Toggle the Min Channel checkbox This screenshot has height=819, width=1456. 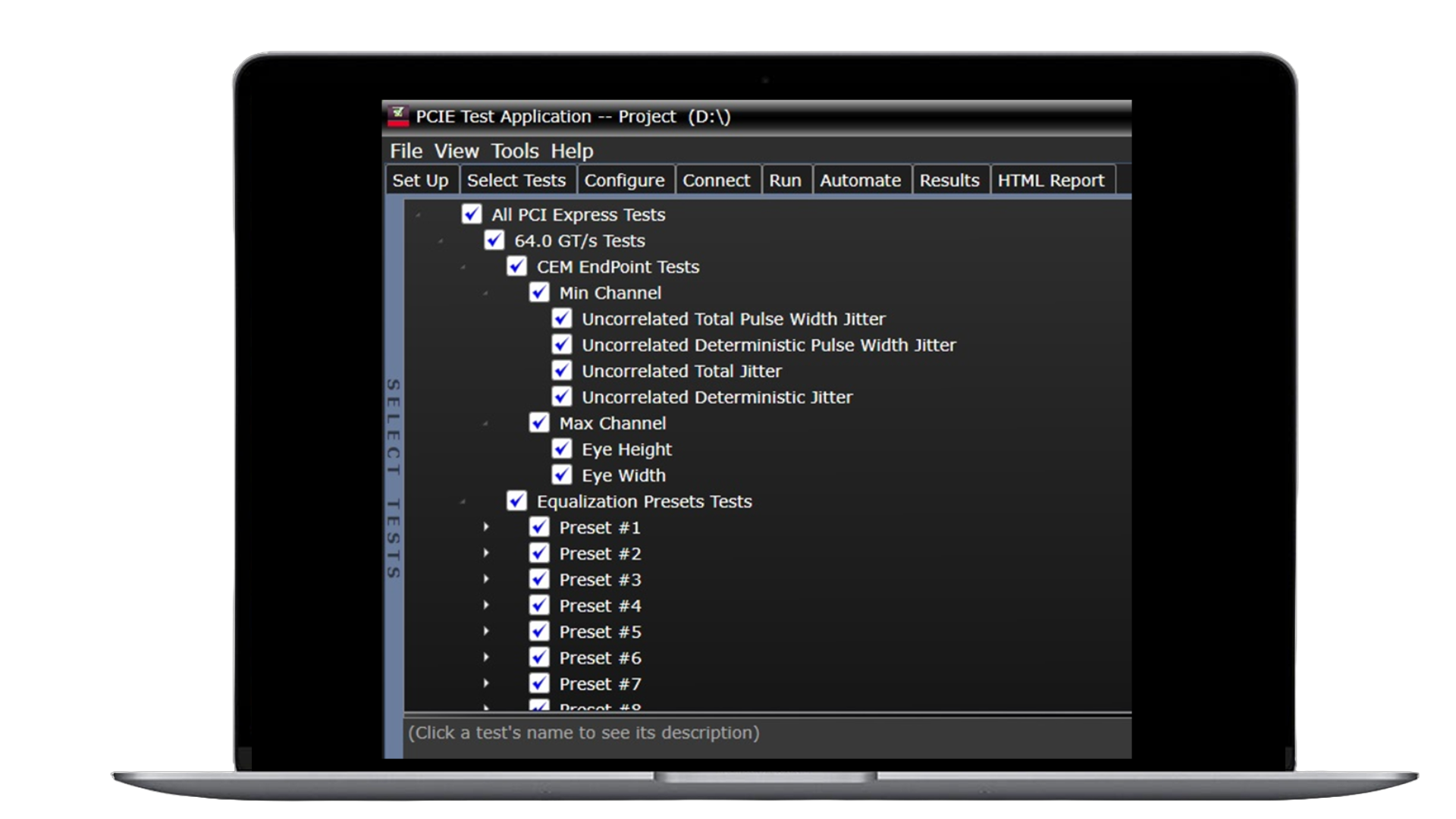click(x=539, y=292)
